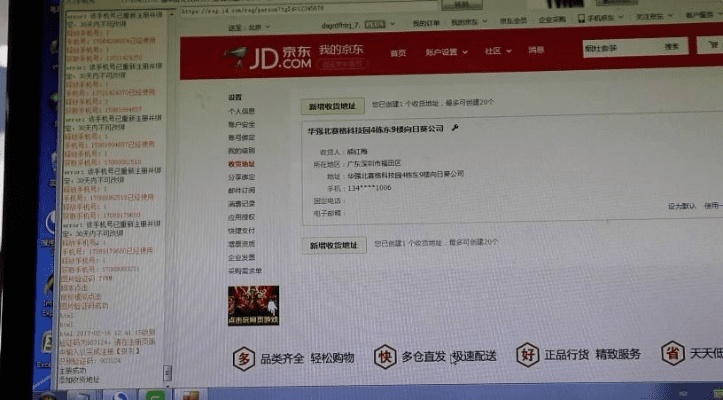The image size is (723, 400).
Task: Click the 搜索 search button
Action: pos(672,46)
